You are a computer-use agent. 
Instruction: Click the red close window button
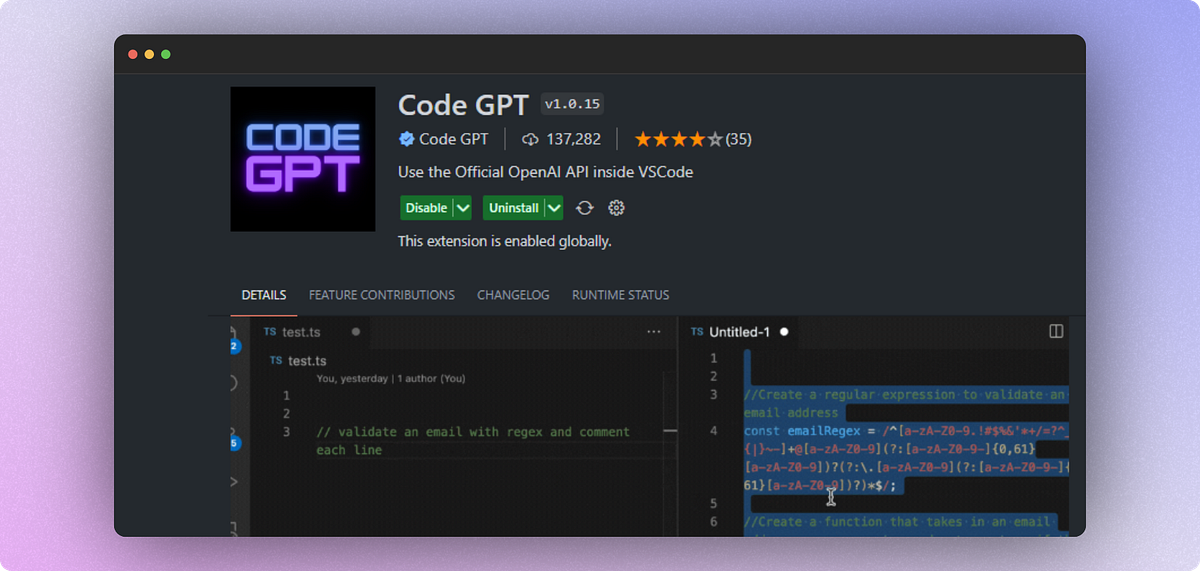133,54
